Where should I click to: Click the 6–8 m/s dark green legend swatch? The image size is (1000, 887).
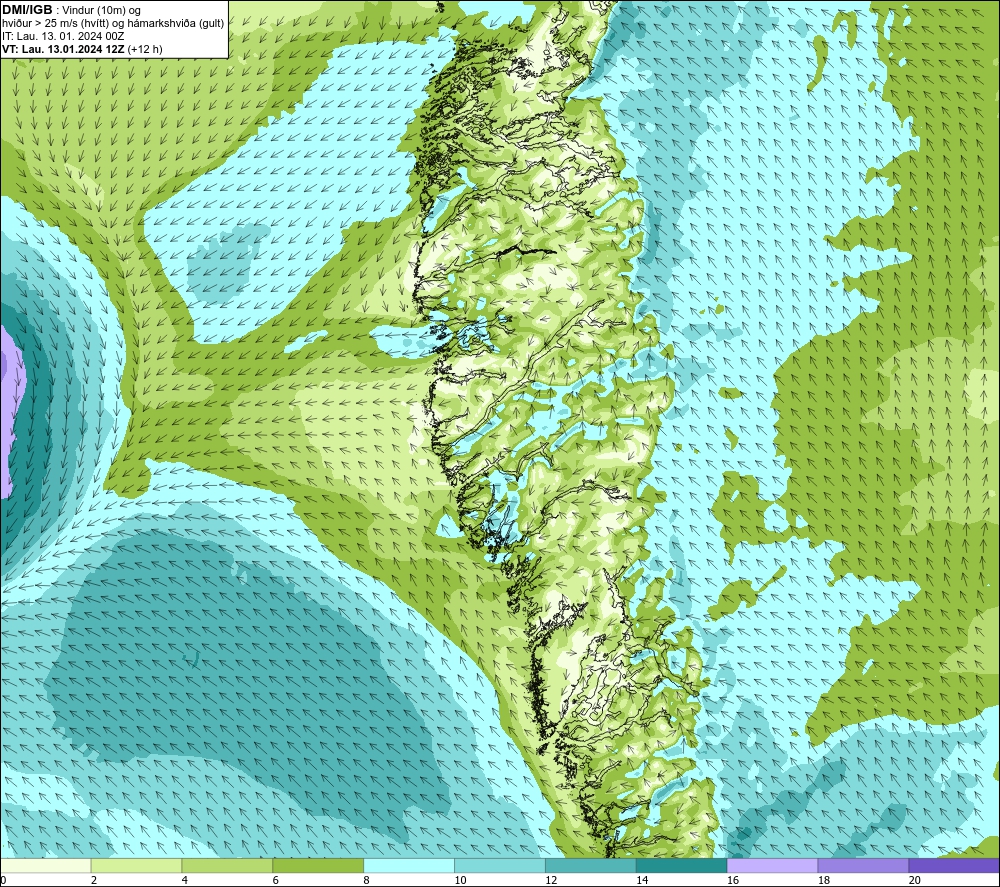pos(318,865)
